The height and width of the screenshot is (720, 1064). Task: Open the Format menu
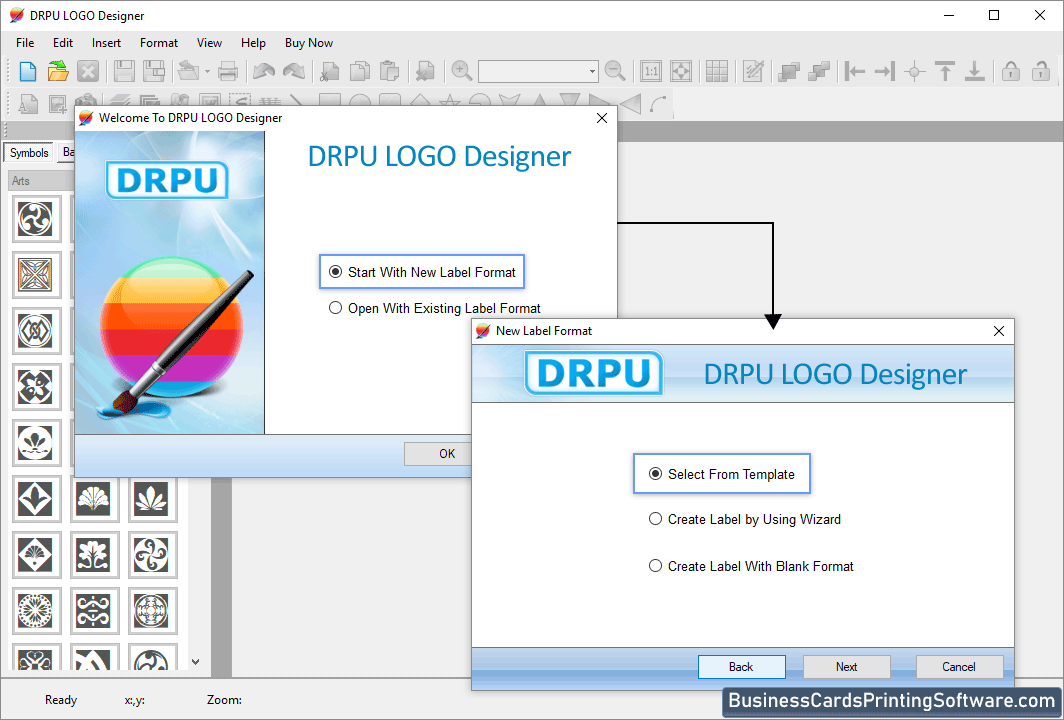coord(159,43)
